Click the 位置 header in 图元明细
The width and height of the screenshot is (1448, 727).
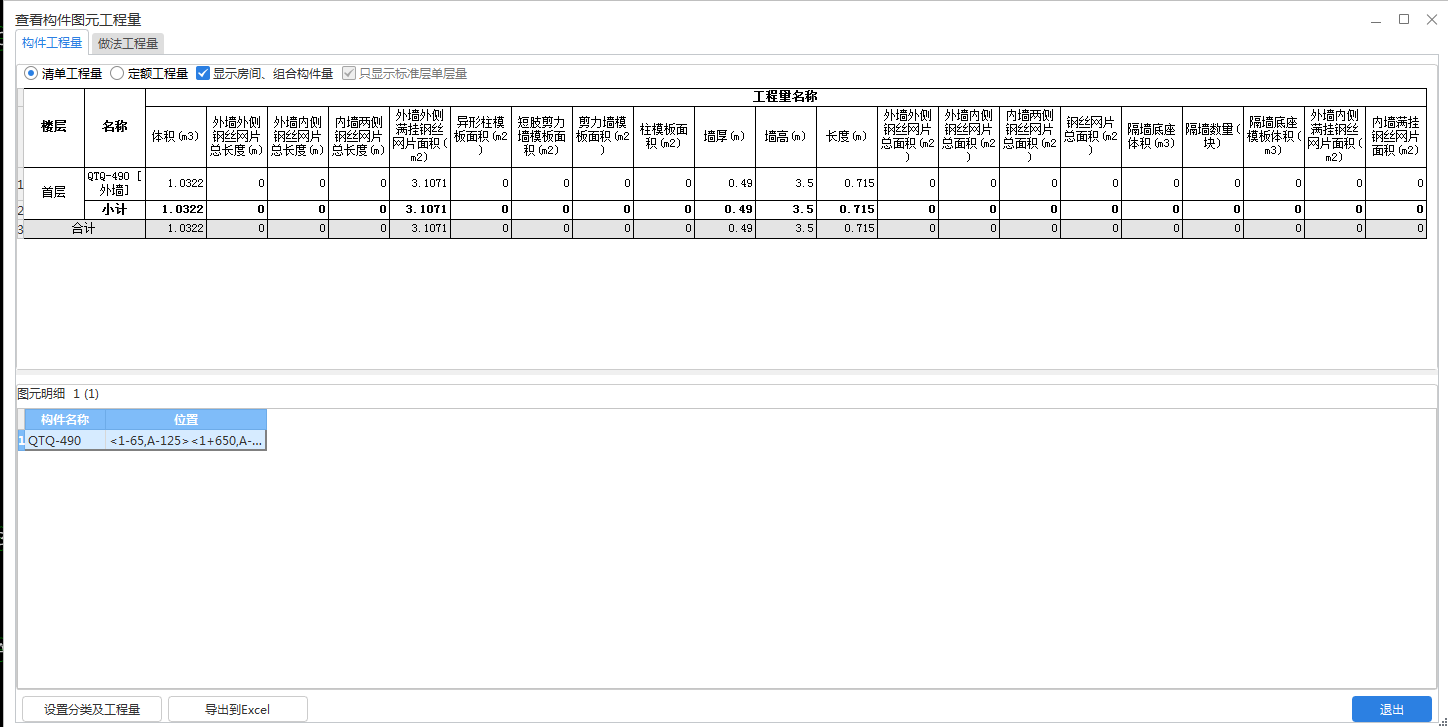coord(186,420)
